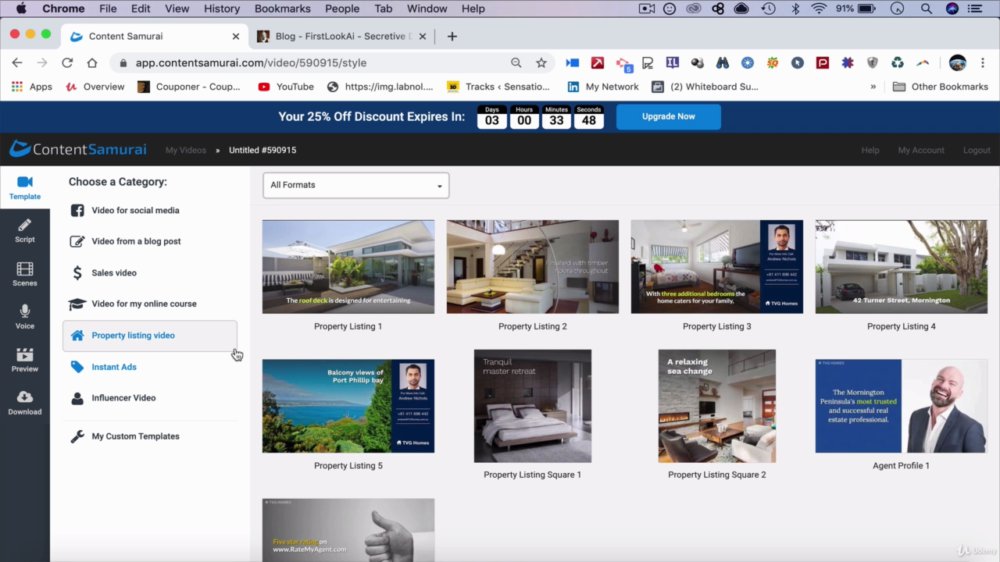Open the Other Bookmarks folder
Screen dimensions: 1000x562
click(941, 87)
